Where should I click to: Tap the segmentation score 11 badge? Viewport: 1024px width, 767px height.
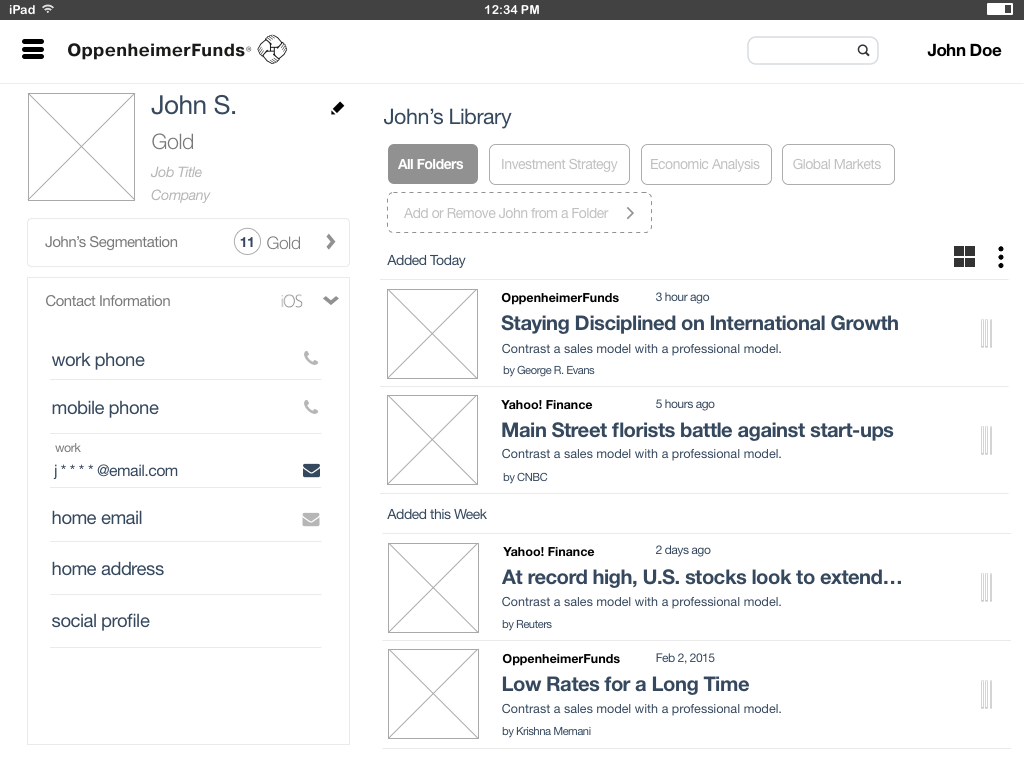[247, 242]
